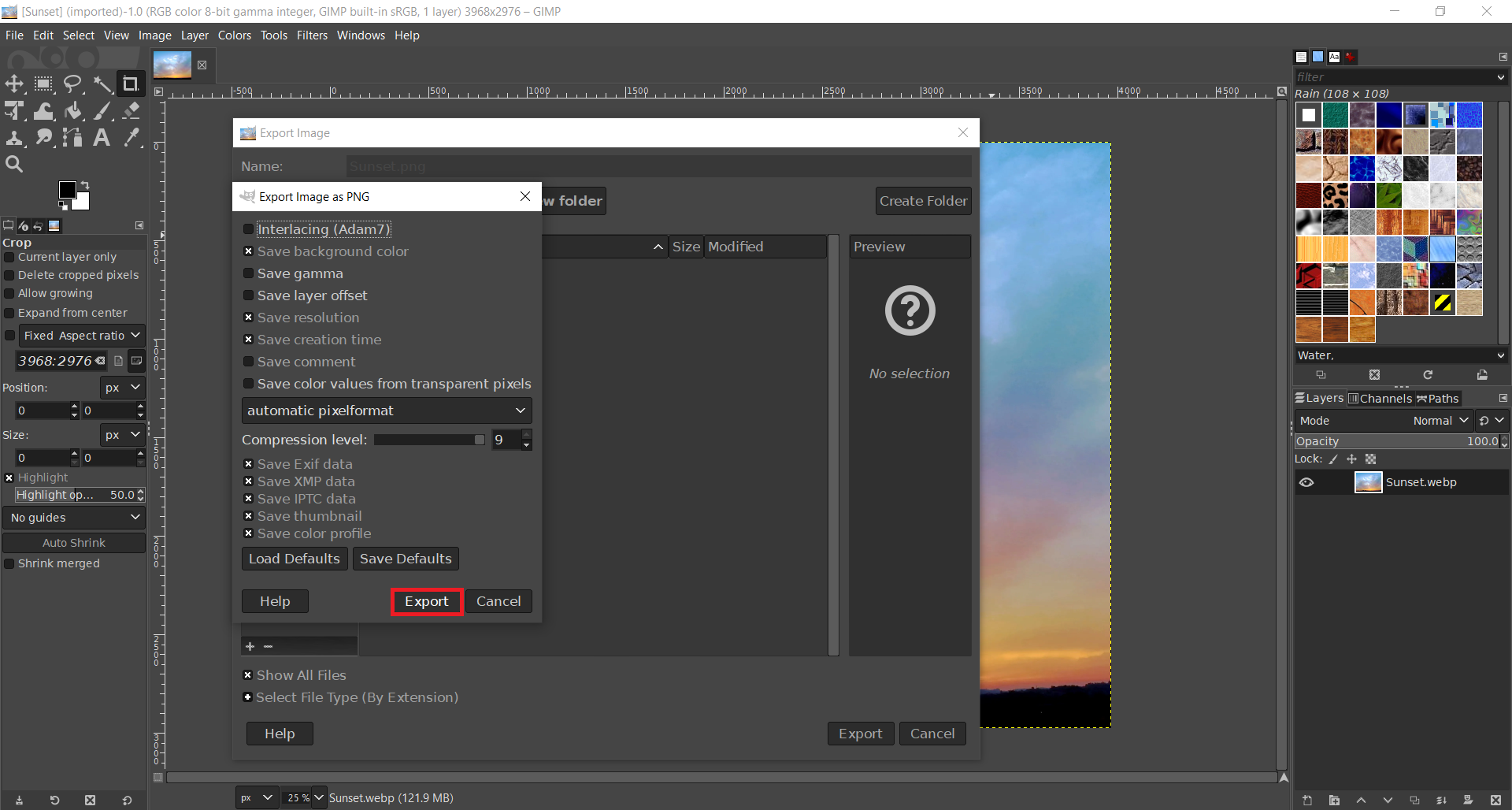Select the Text tool
Image resolution: width=1512 pixels, height=810 pixels.
[x=102, y=138]
